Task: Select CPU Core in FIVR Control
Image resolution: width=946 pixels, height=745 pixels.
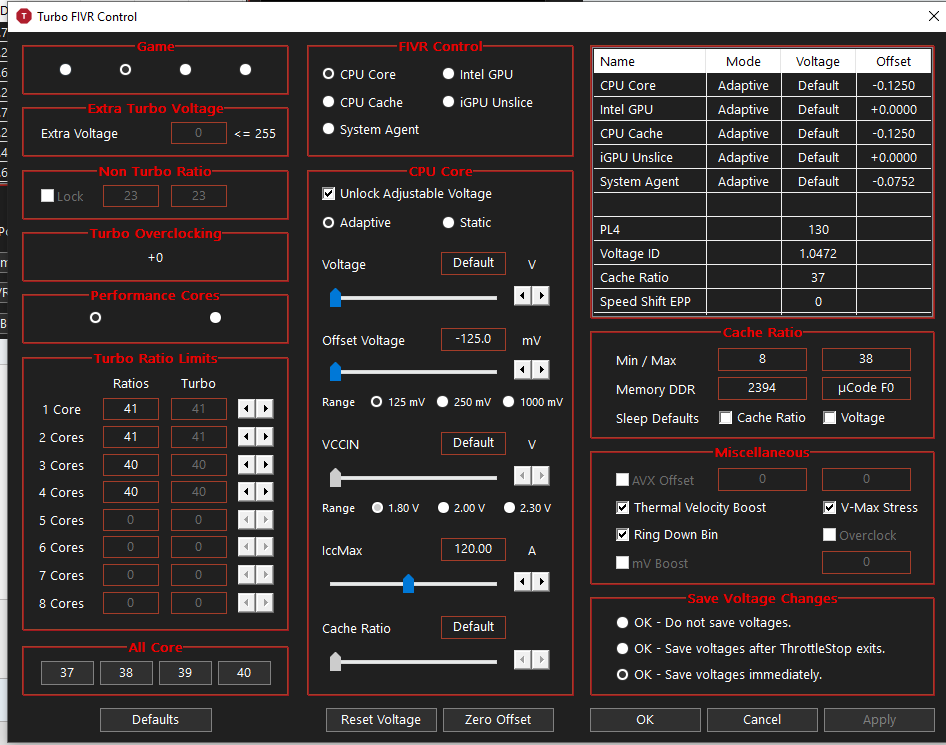Action: 360,74
